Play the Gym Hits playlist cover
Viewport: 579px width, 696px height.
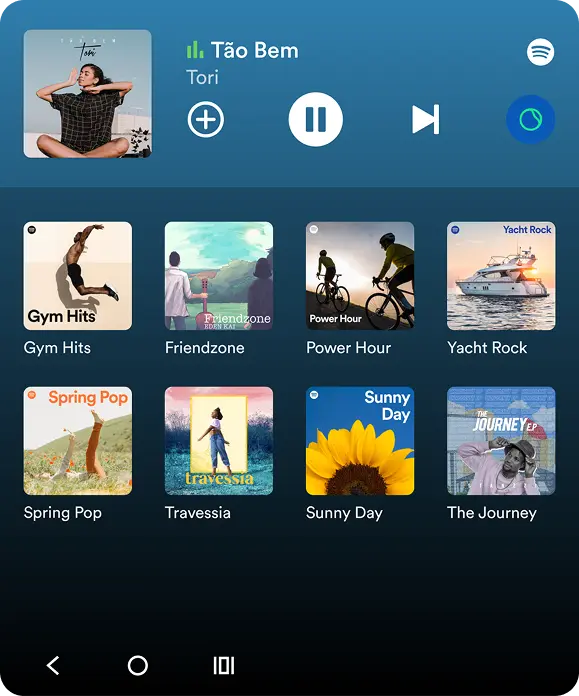coord(78,276)
